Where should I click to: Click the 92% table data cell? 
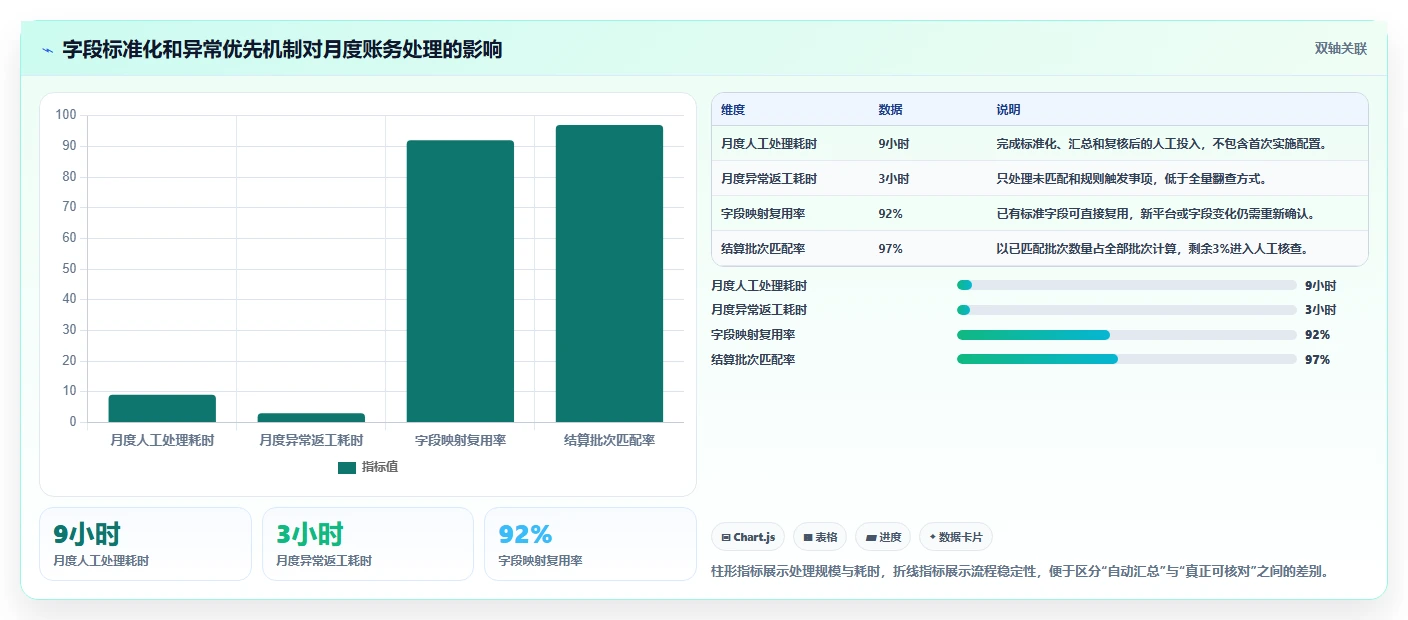coord(891,214)
